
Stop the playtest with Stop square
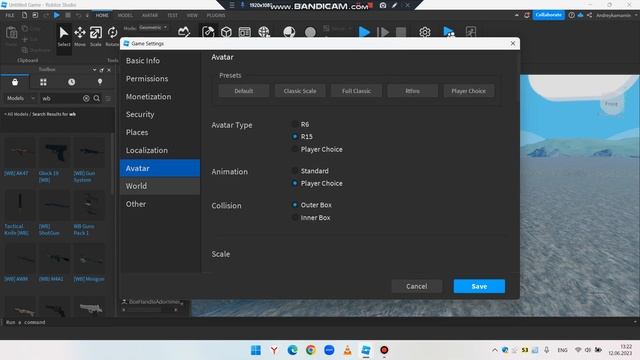(401, 32)
